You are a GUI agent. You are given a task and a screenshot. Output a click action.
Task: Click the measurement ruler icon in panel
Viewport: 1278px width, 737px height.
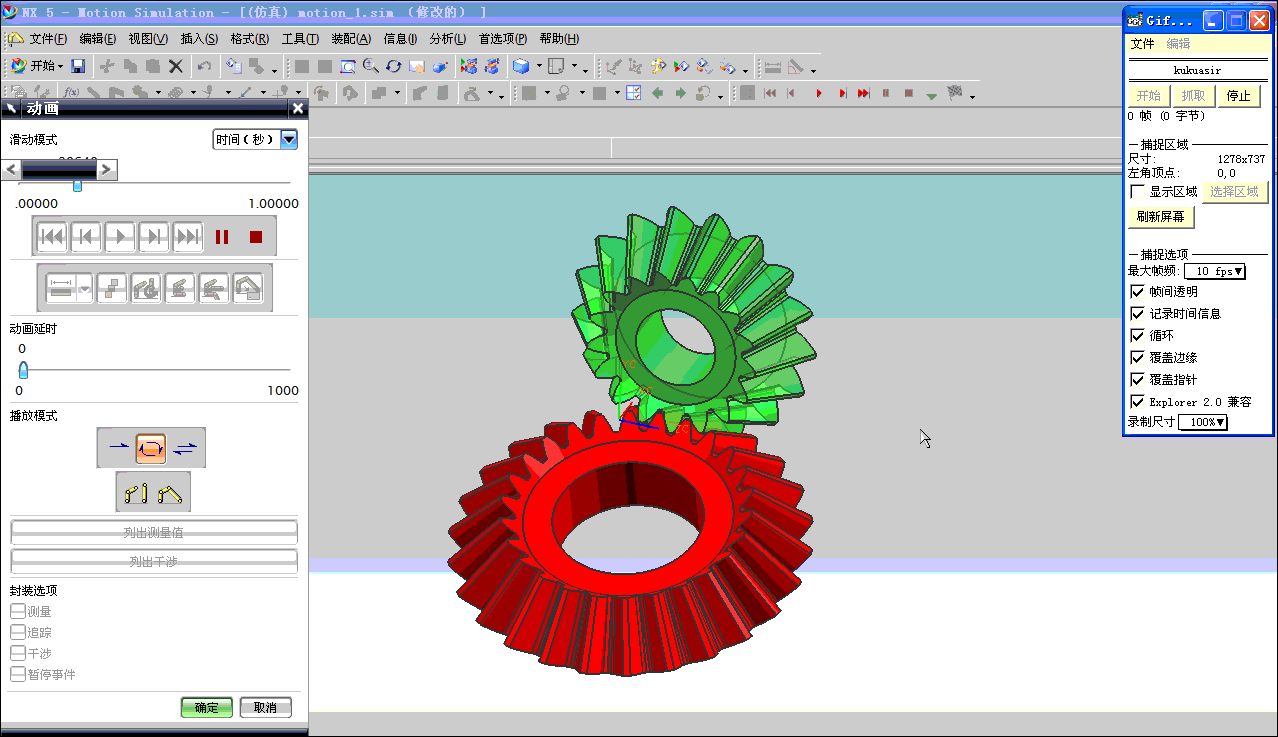[61, 289]
